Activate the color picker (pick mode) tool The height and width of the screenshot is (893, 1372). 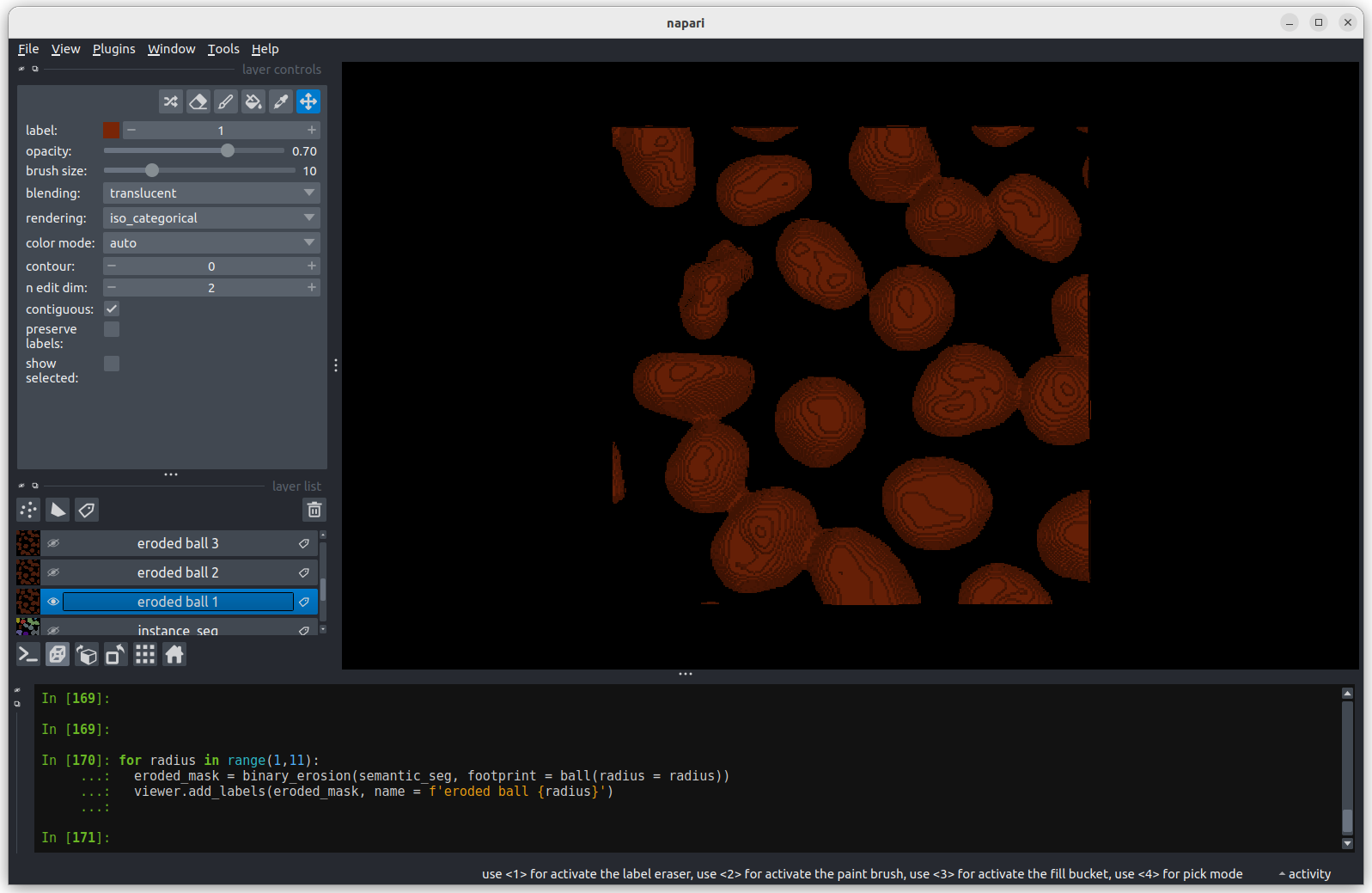tap(281, 101)
